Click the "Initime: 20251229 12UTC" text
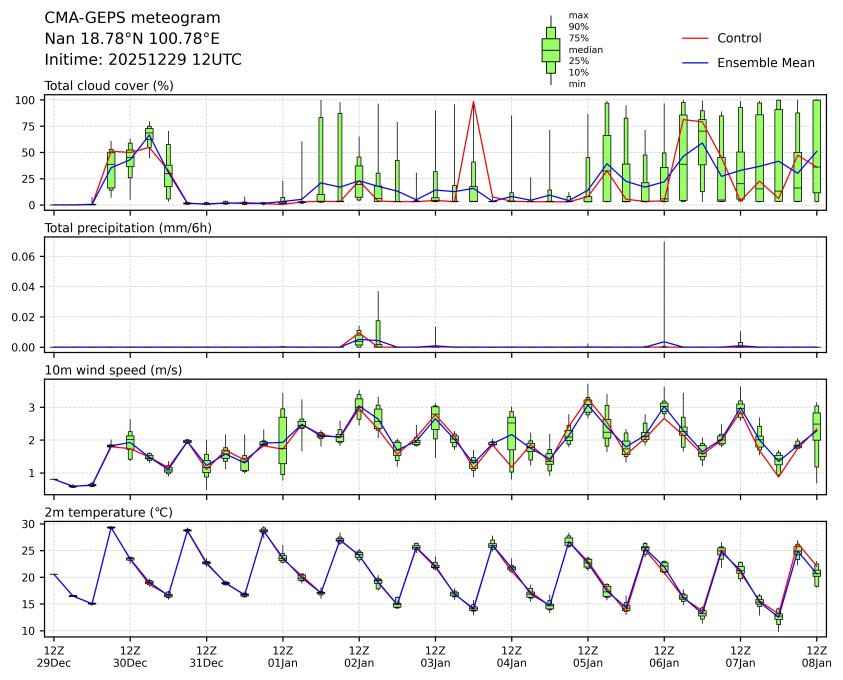Image resolution: width=843 pixels, height=680 pixels. (143, 60)
